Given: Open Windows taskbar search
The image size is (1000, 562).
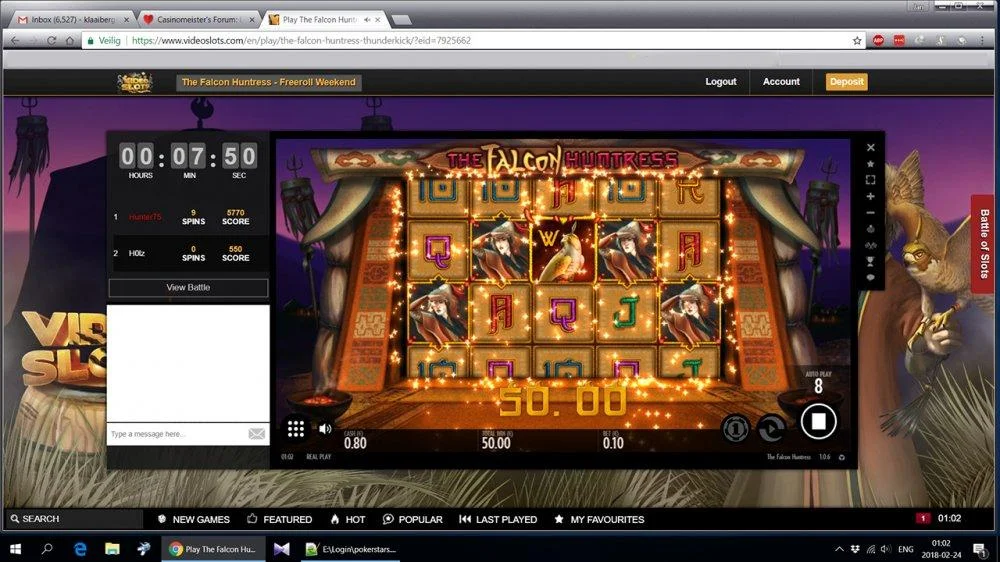Looking at the screenshot, I should pos(47,549).
